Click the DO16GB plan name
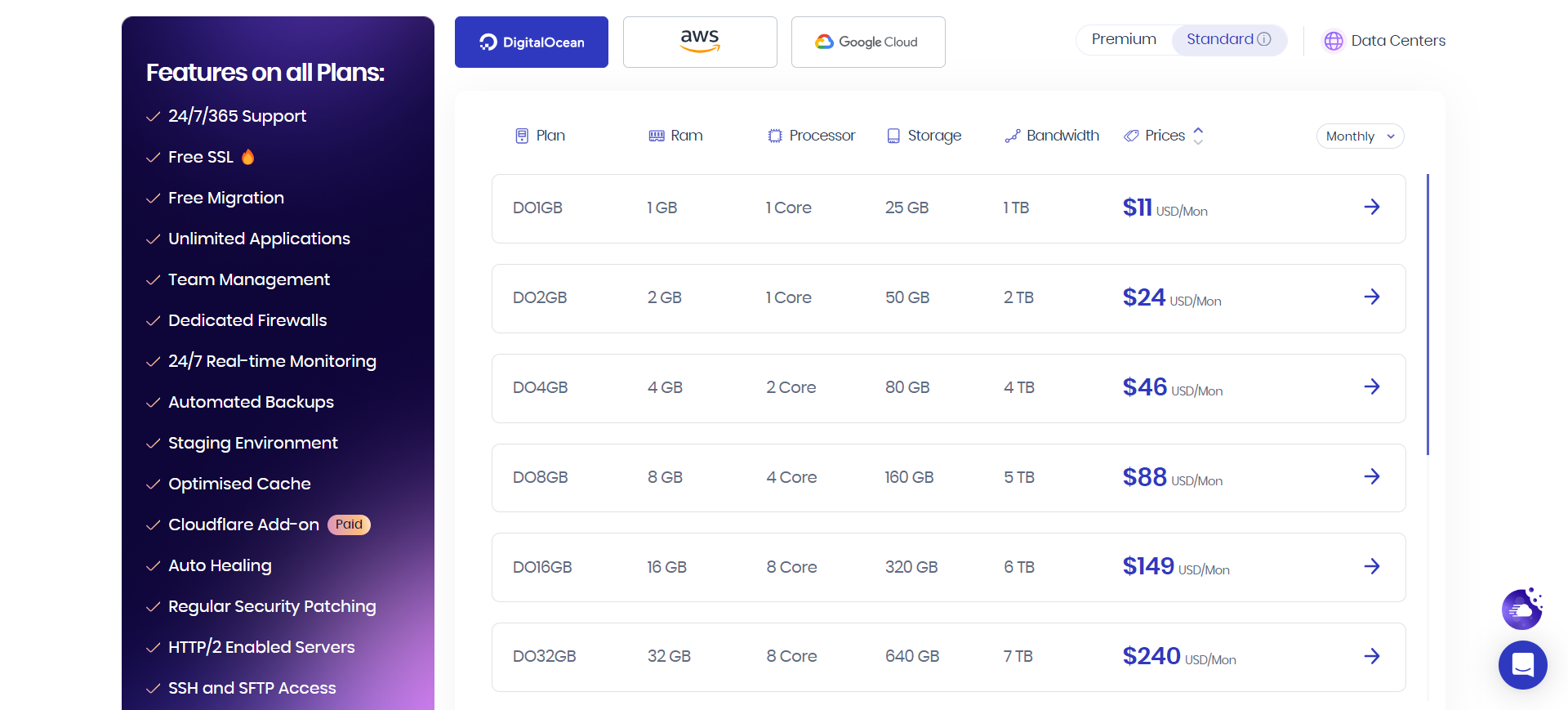1568x710 pixels. (542, 567)
